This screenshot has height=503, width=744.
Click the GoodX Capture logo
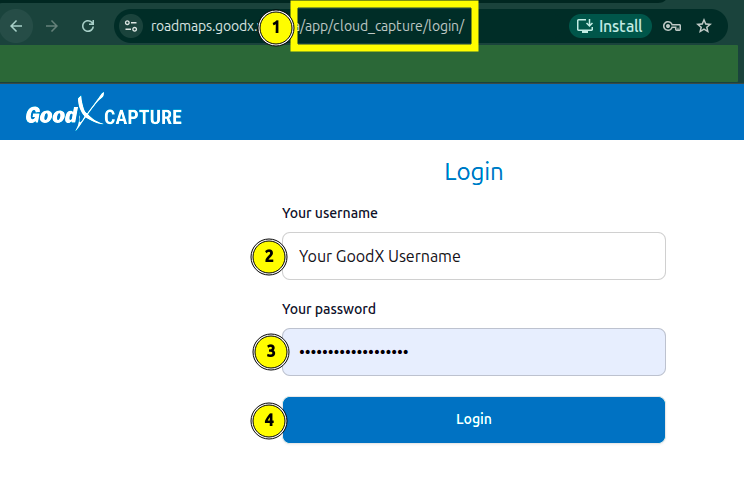coord(103,112)
